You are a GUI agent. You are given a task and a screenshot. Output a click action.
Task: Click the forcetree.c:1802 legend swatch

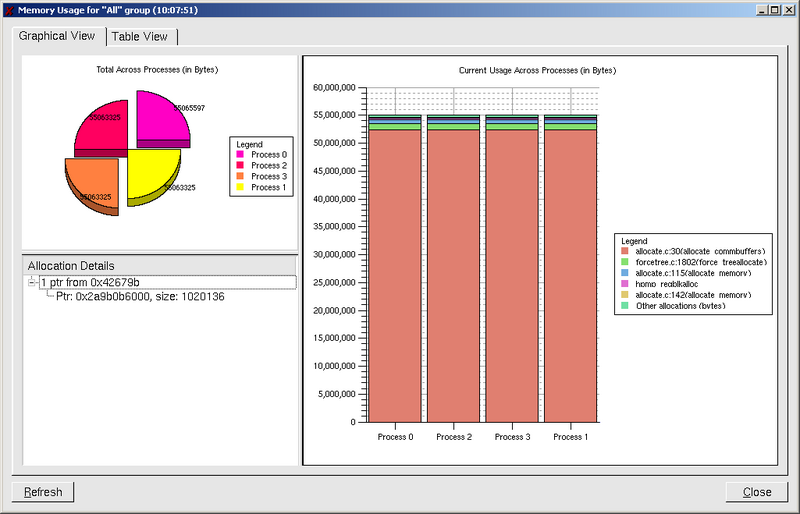click(x=626, y=261)
